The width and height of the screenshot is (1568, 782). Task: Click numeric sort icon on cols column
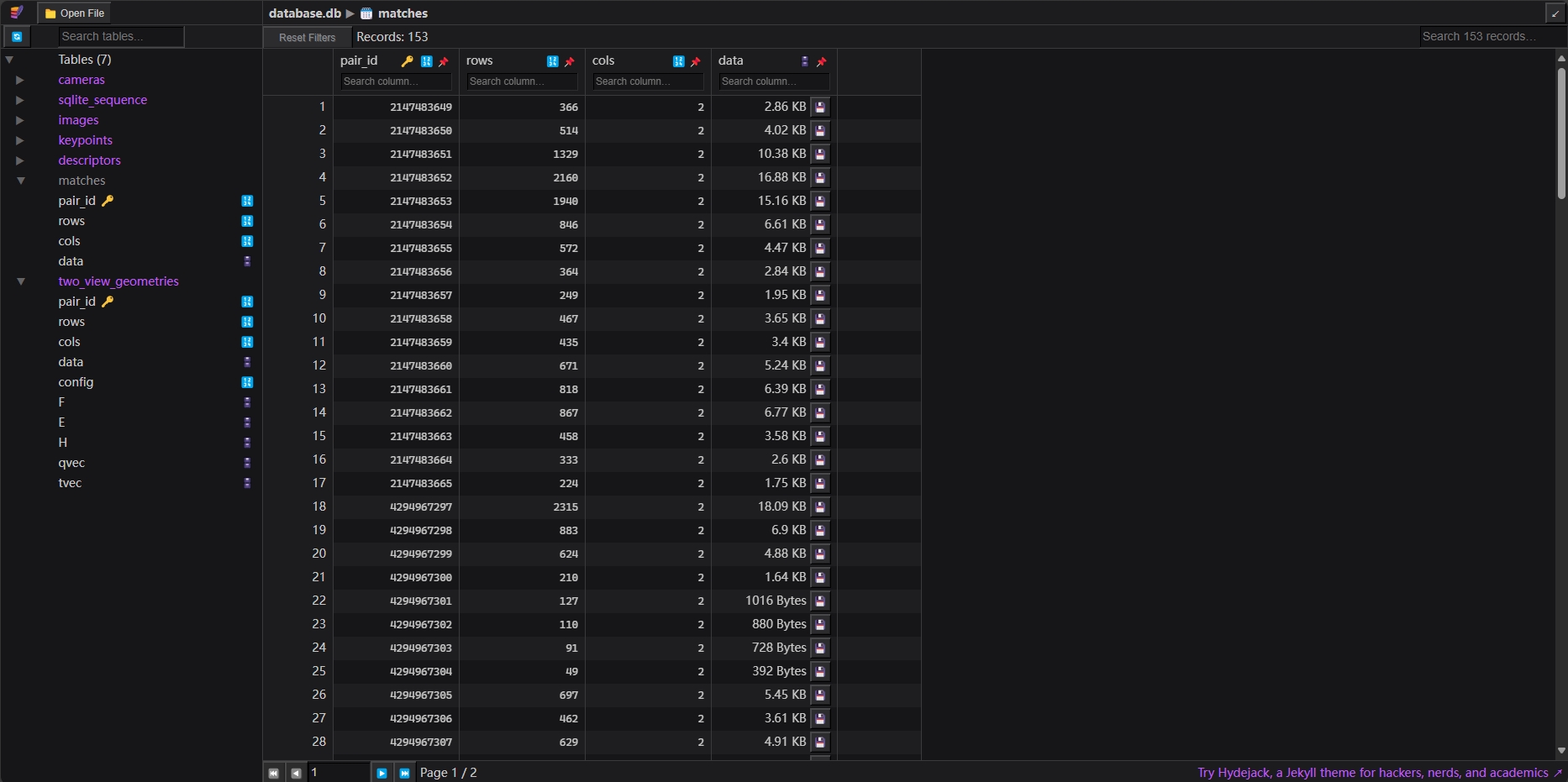click(678, 61)
